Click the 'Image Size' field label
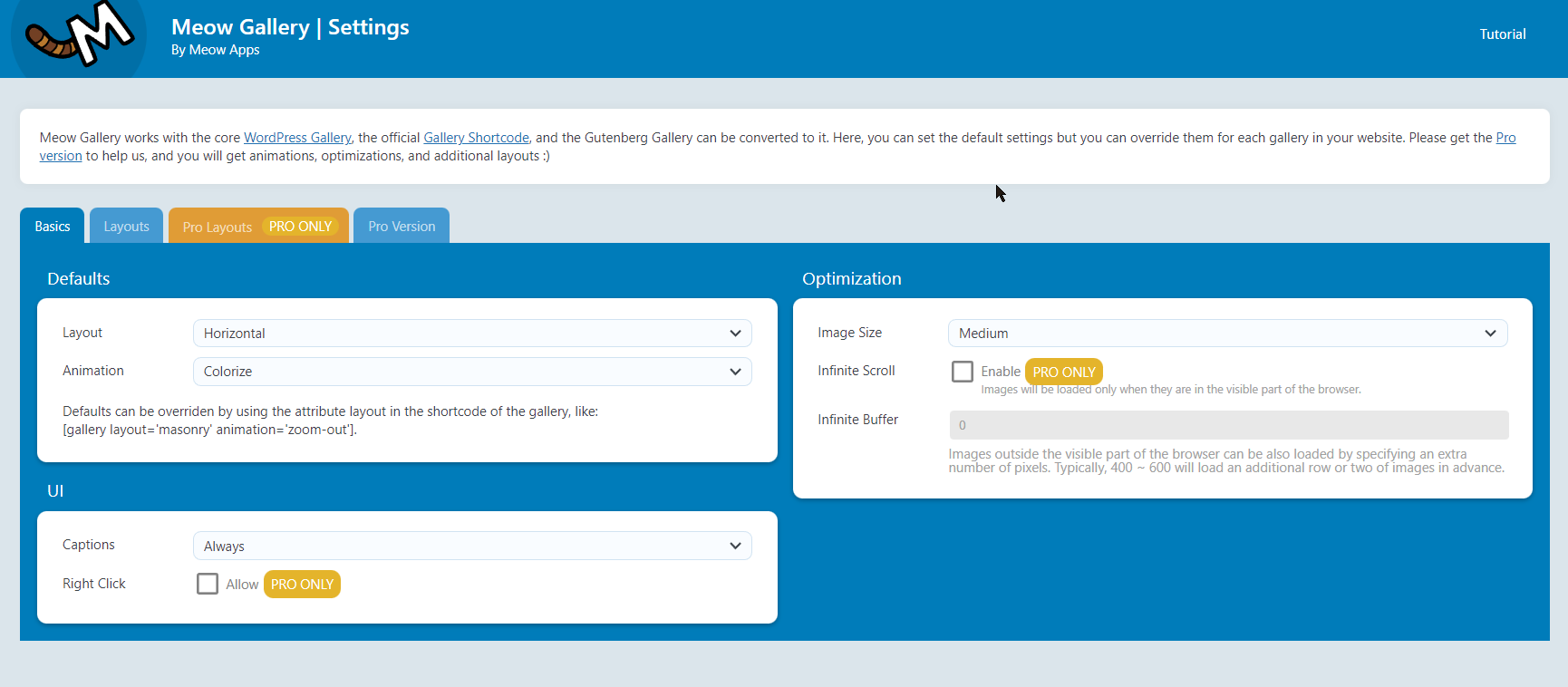This screenshot has width=1568, height=687. (x=850, y=333)
